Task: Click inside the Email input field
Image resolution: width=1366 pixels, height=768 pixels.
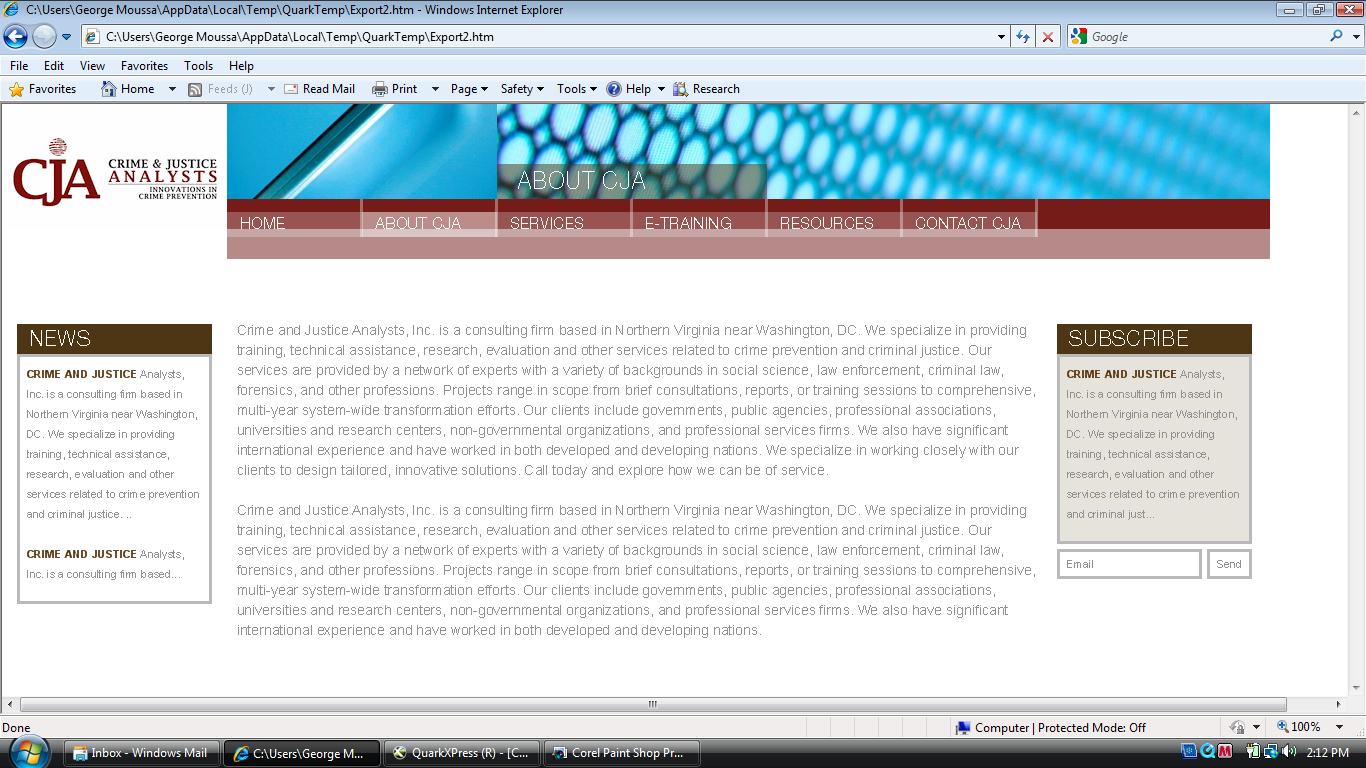Action: [1128, 563]
